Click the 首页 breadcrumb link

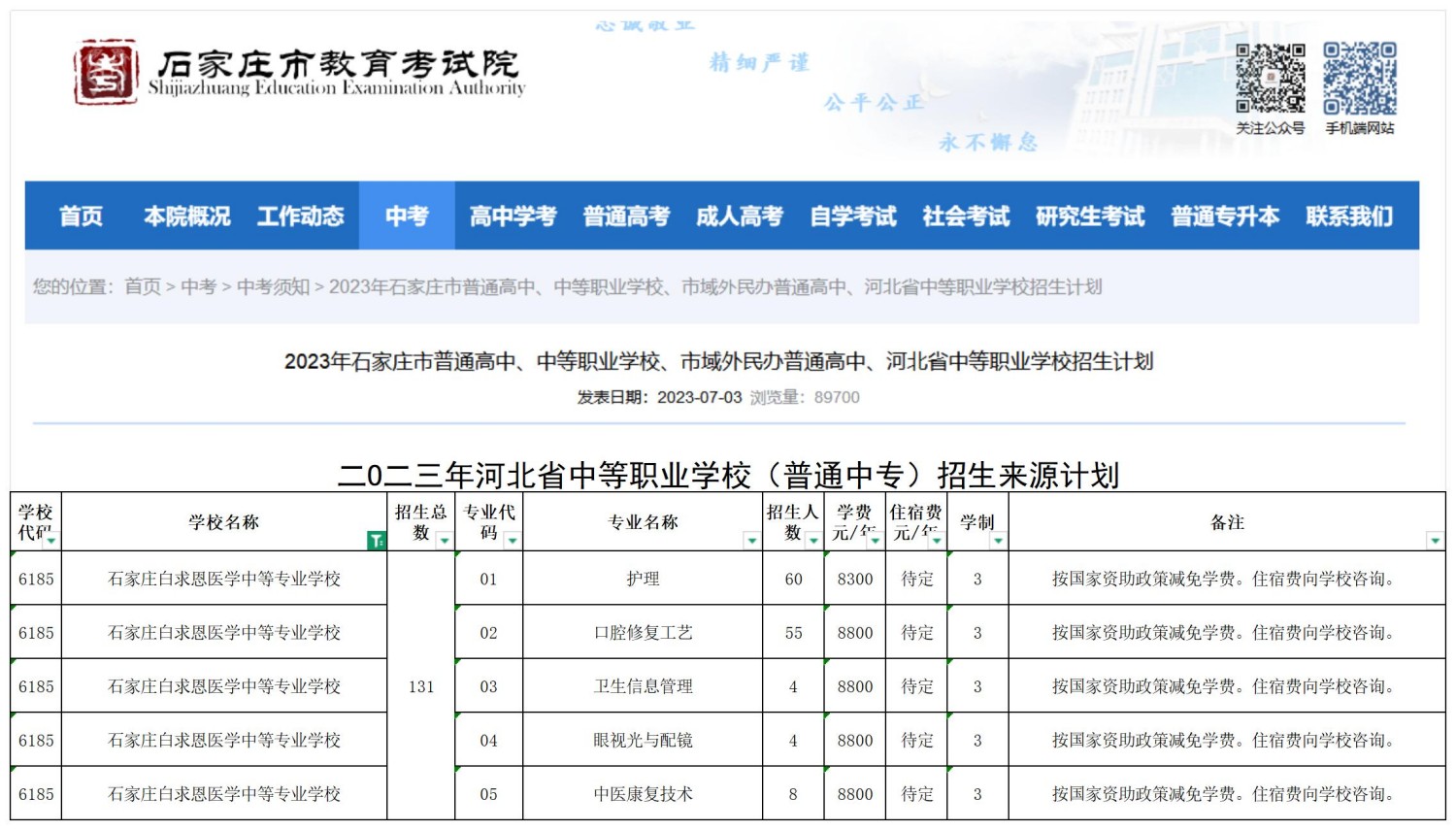[143, 286]
